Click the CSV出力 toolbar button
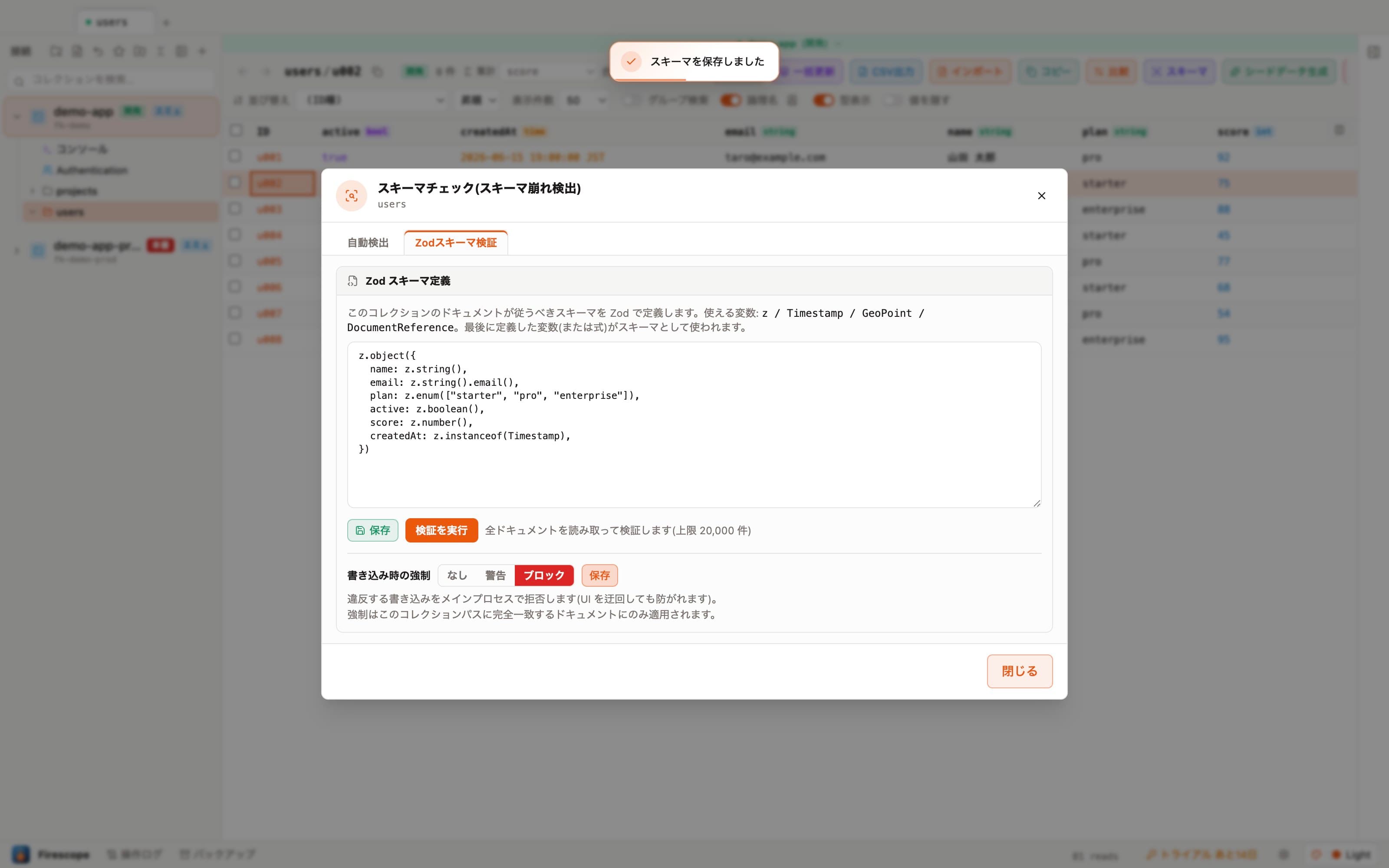This screenshot has width=1389, height=868. (886, 72)
